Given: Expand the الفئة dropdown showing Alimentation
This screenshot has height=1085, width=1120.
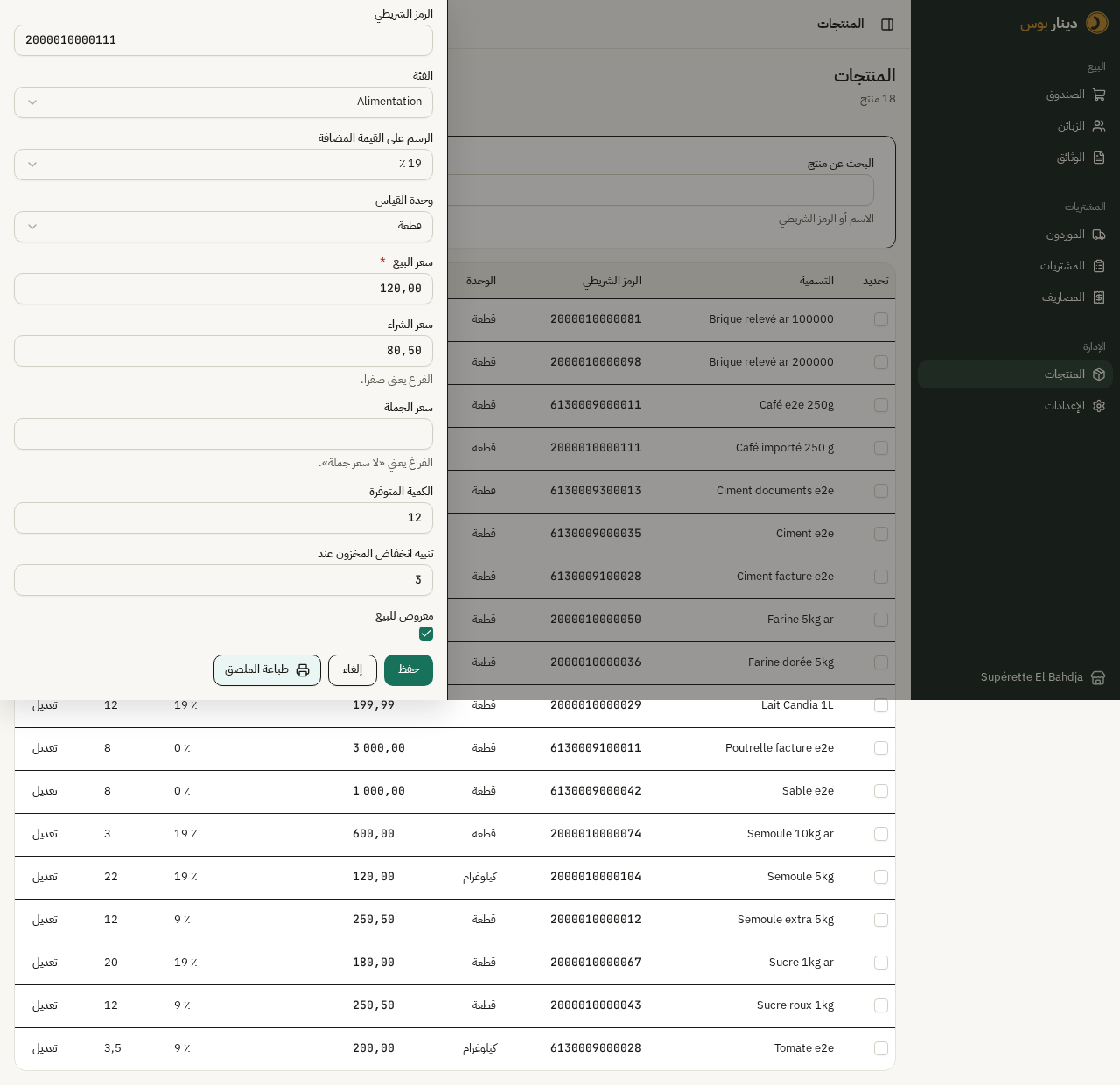Looking at the screenshot, I should [223, 102].
